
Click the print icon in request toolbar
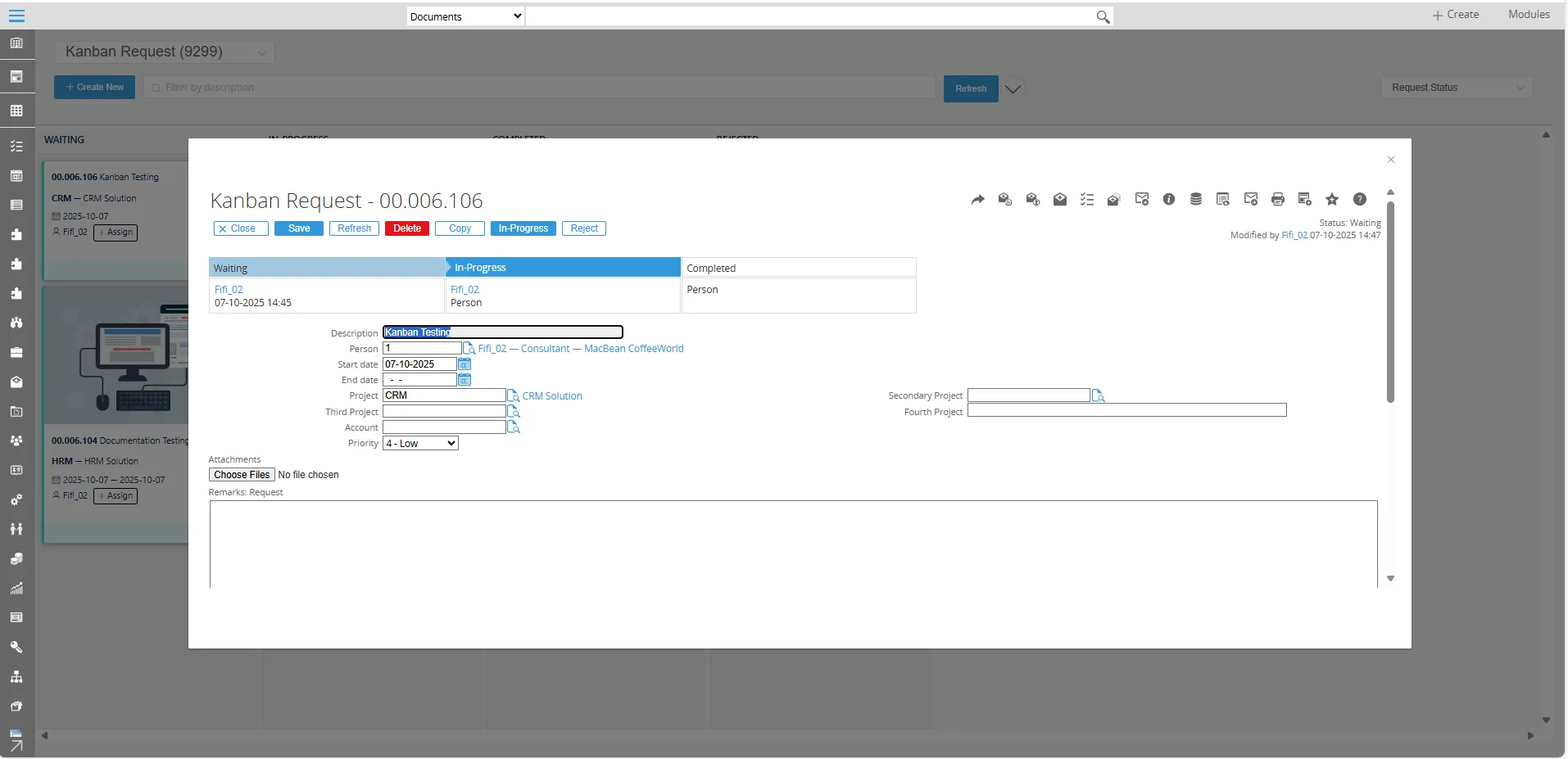(x=1277, y=200)
